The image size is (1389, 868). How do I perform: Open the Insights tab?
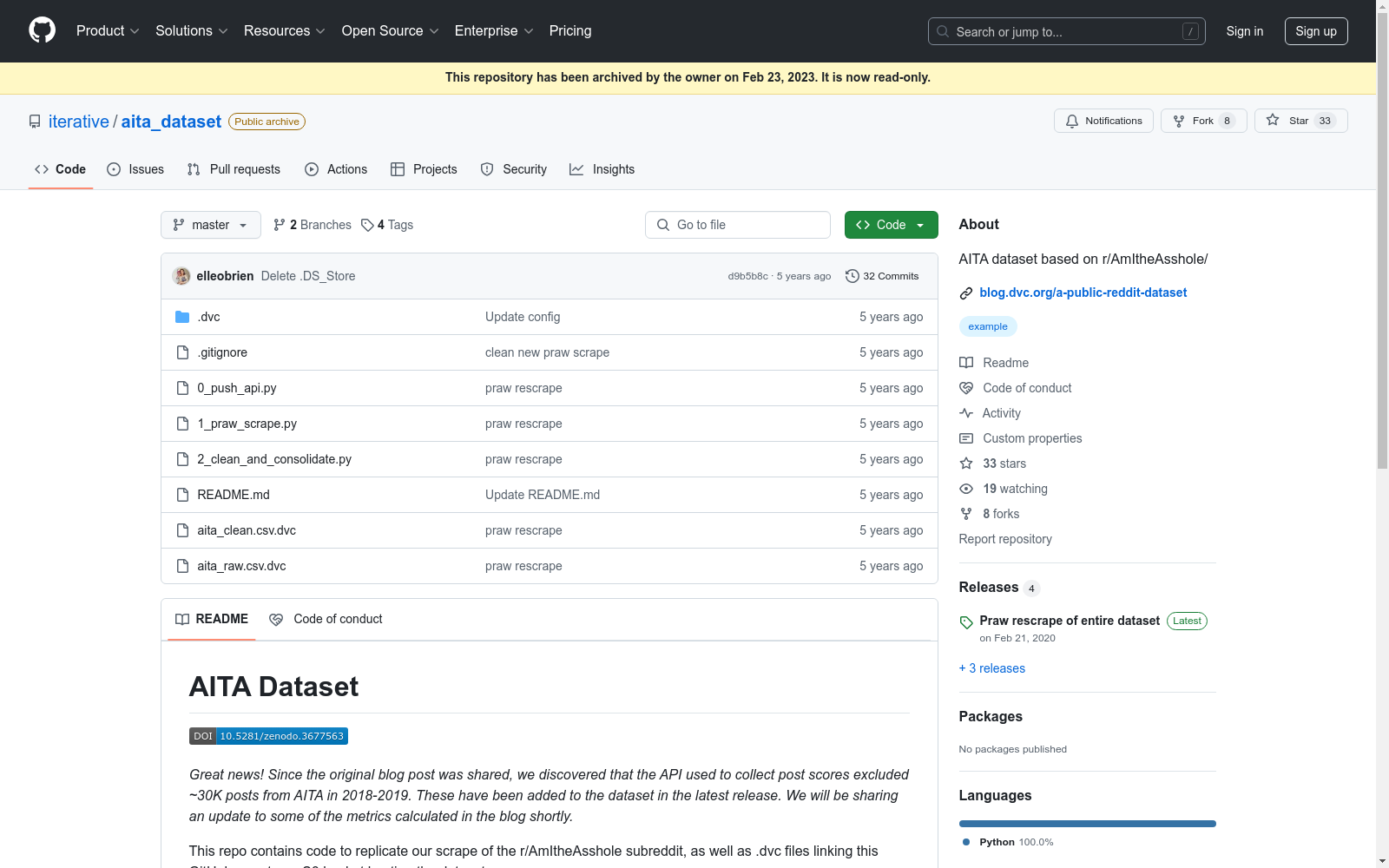click(x=602, y=169)
